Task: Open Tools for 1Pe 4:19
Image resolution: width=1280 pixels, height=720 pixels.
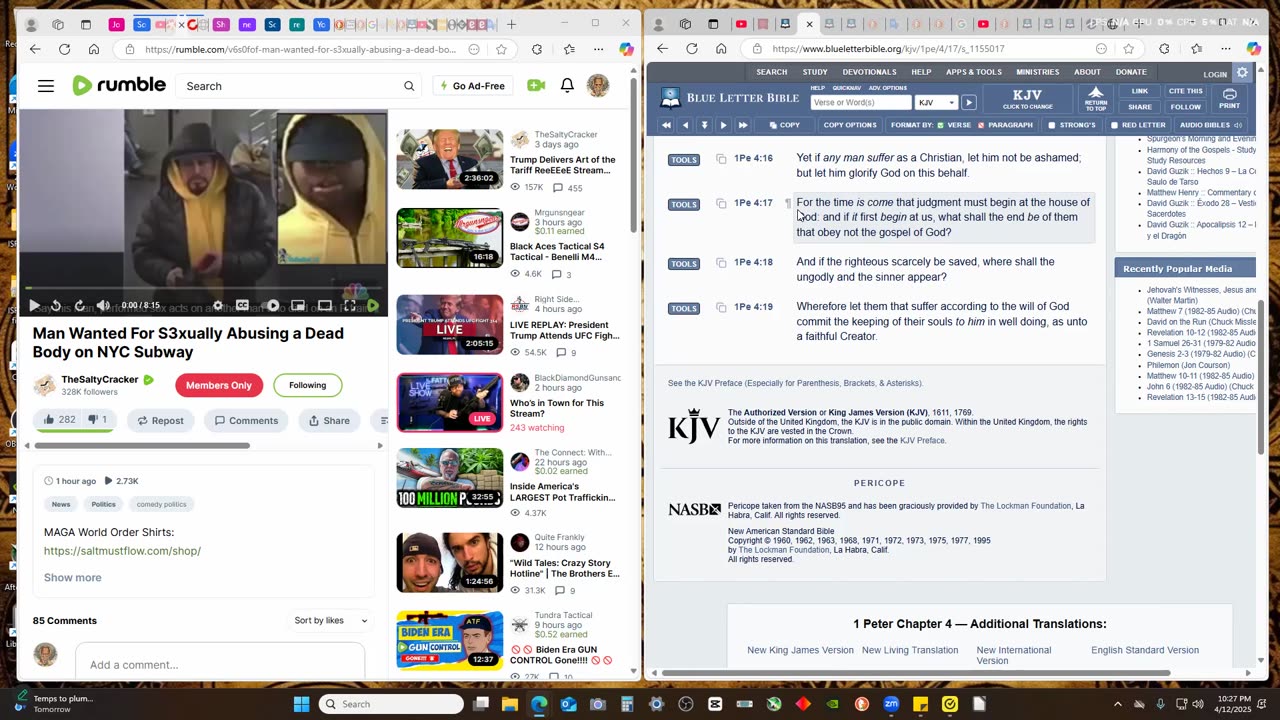Action: point(684,308)
